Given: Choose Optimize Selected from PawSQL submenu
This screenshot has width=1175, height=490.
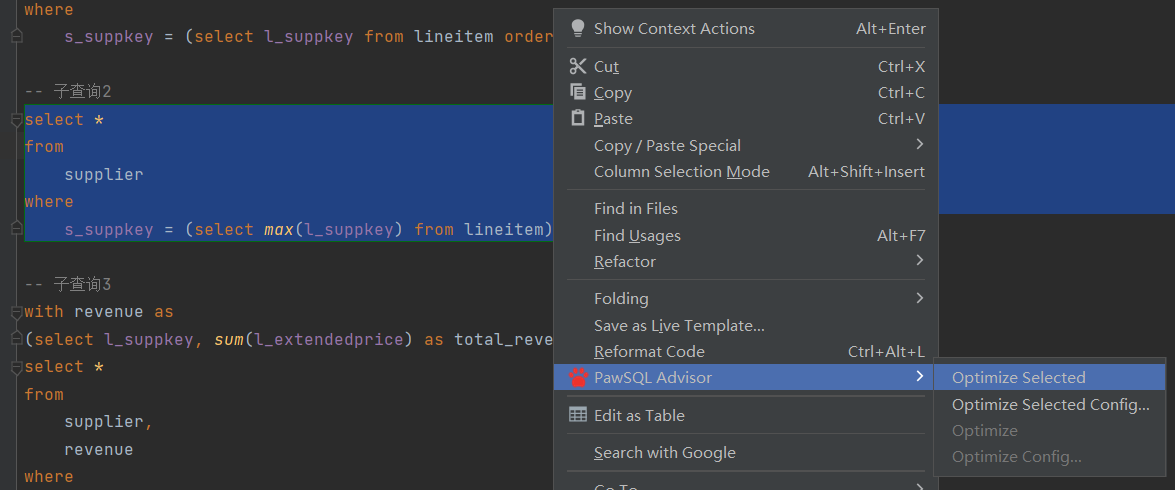Looking at the screenshot, I should click(x=1018, y=378).
